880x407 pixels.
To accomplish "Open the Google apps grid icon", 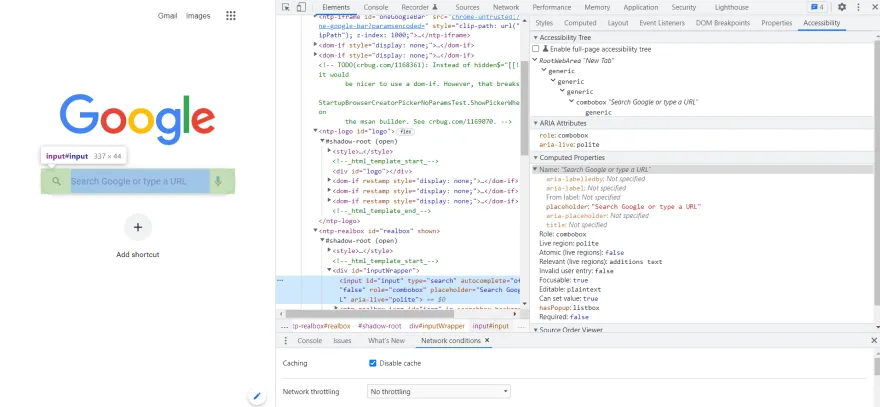I will (231, 16).
